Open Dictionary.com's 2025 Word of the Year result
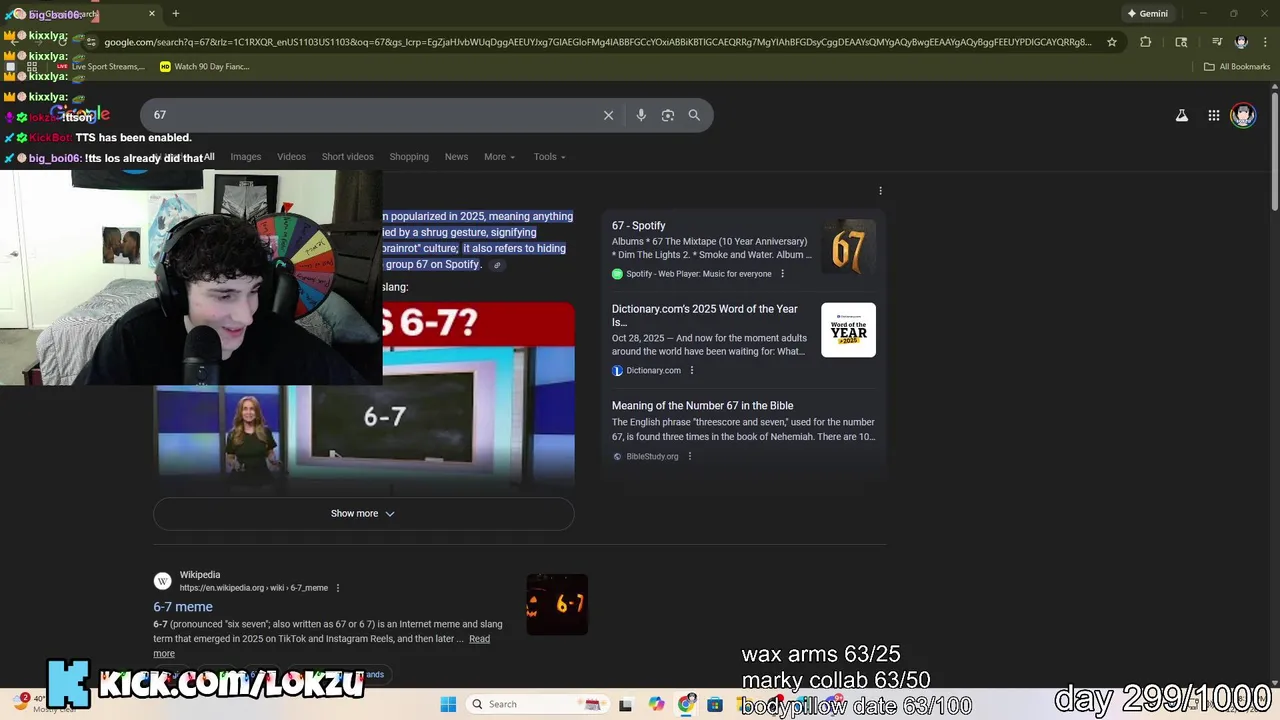The image size is (1280, 720). point(705,316)
